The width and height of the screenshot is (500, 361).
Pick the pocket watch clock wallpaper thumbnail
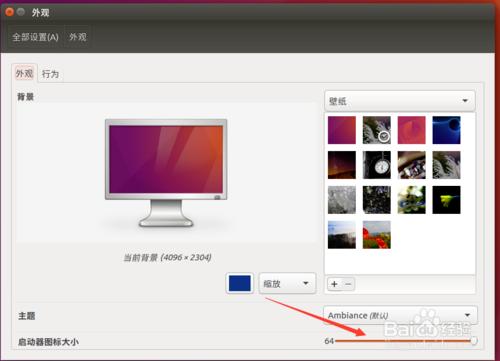377,165
